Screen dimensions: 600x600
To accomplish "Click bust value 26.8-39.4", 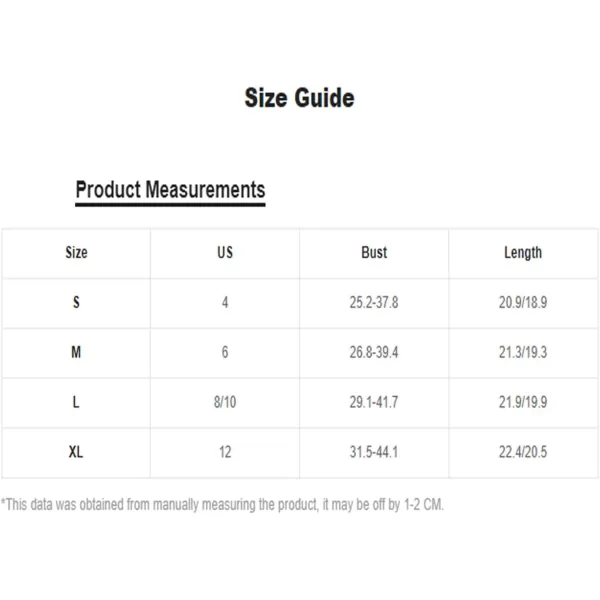I will pyautogui.click(x=374, y=352).
